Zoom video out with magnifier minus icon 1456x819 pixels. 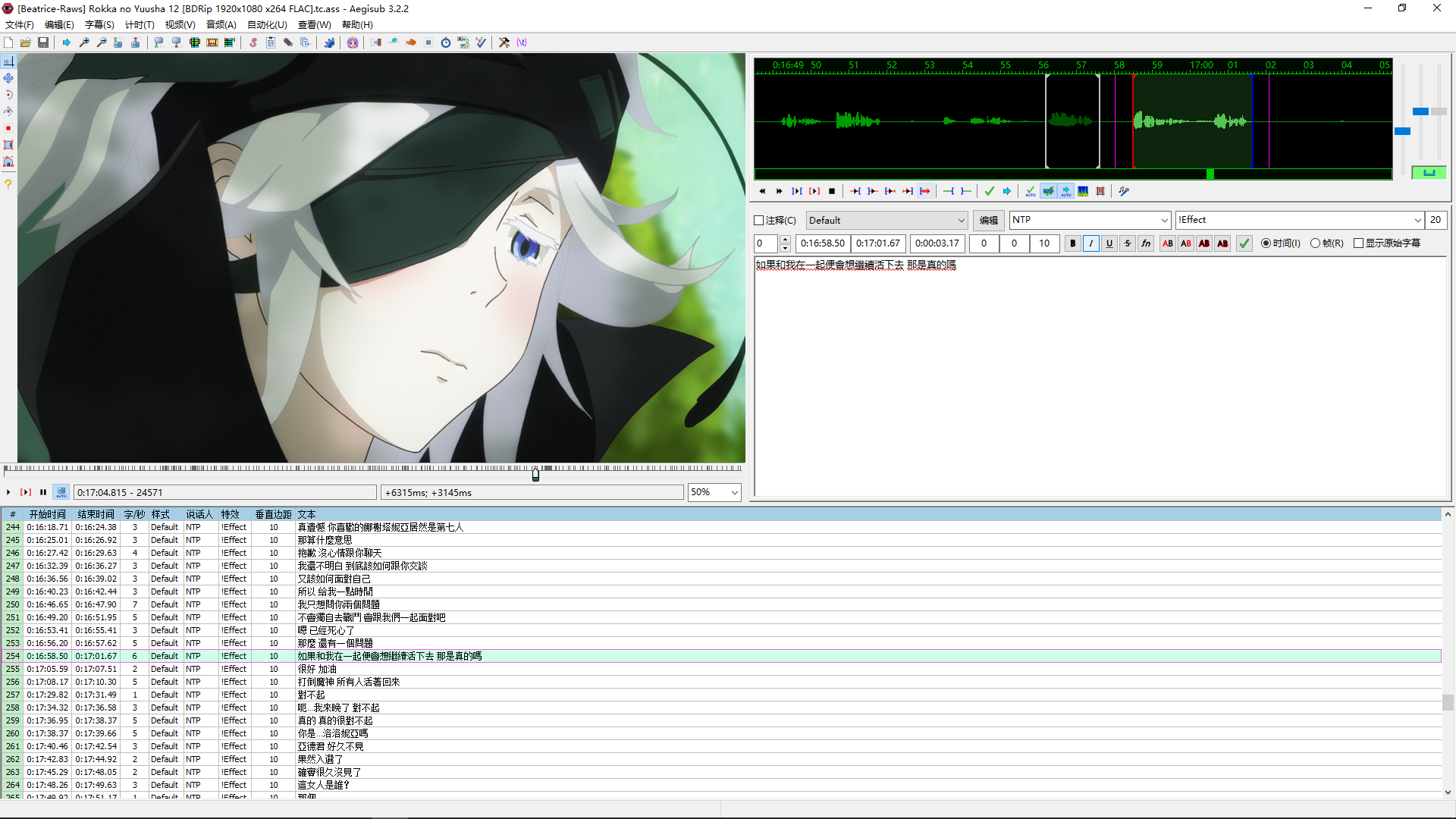[102, 42]
